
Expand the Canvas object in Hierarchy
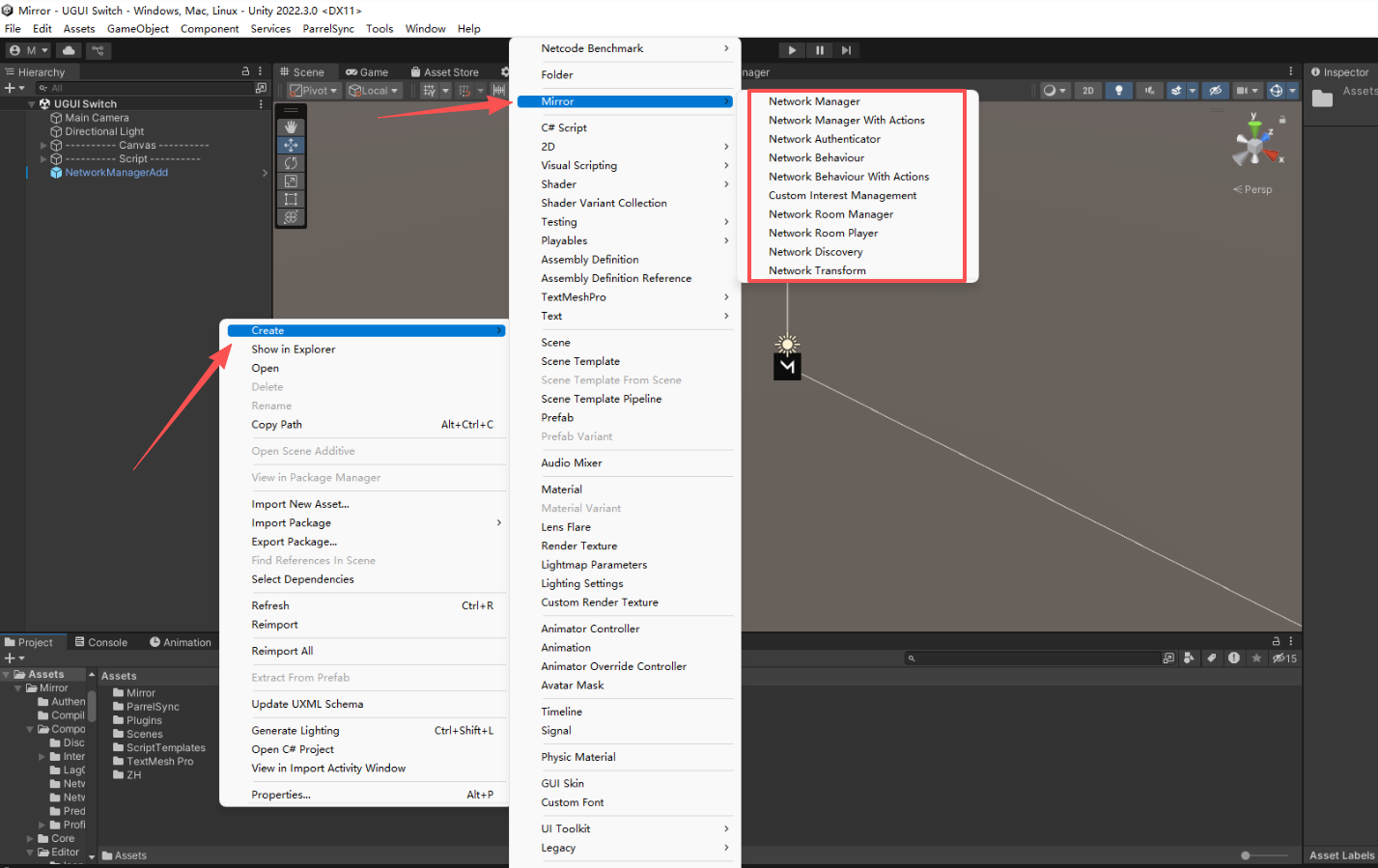pyautogui.click(x=43, y=145)
